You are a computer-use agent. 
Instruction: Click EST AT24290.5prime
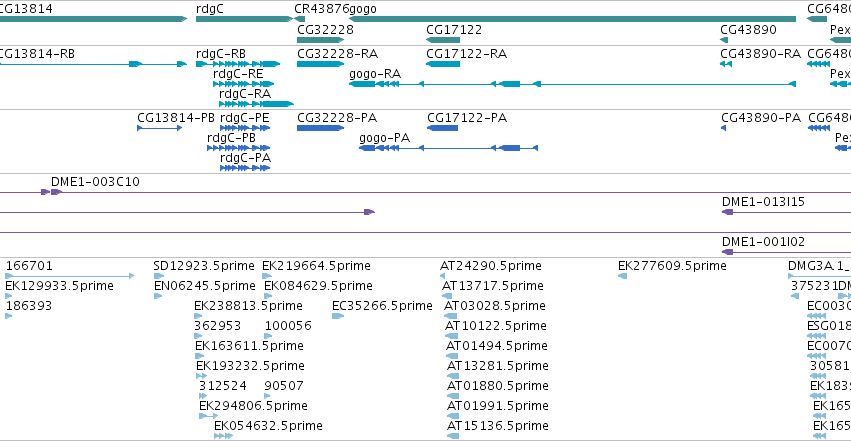491,266
